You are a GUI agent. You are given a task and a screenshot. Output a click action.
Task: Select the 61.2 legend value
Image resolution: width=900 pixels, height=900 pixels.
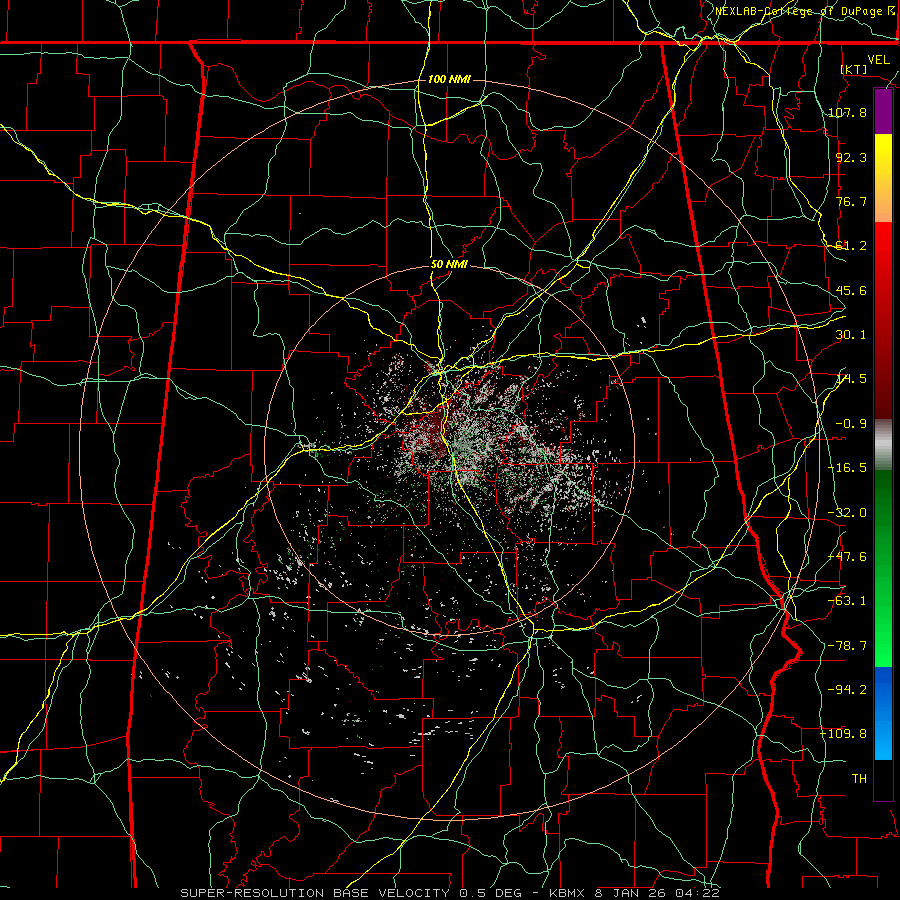[851, 246]
